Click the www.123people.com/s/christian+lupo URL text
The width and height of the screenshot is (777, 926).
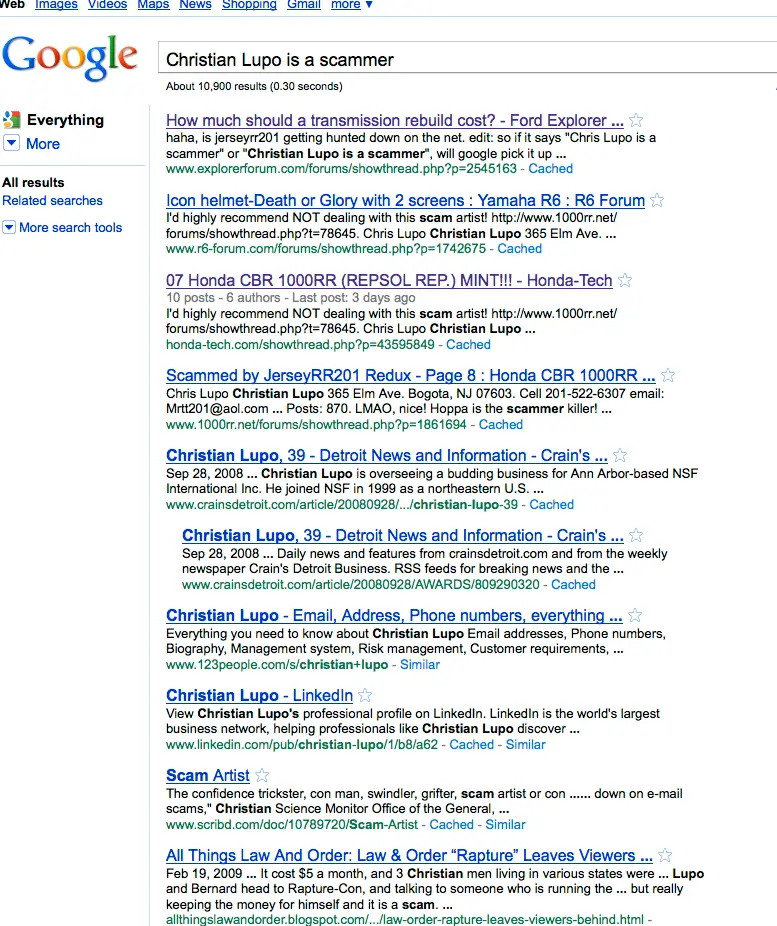277,665
